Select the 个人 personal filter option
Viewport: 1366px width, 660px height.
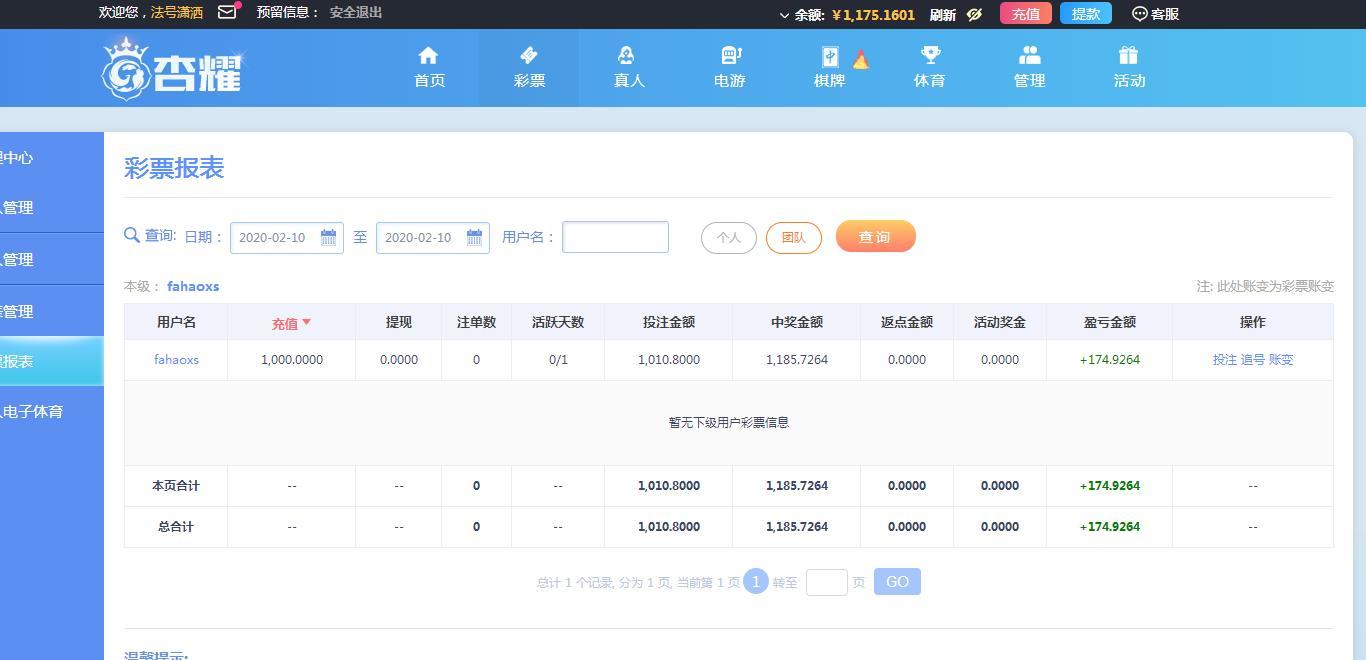(x=728, y=237)
